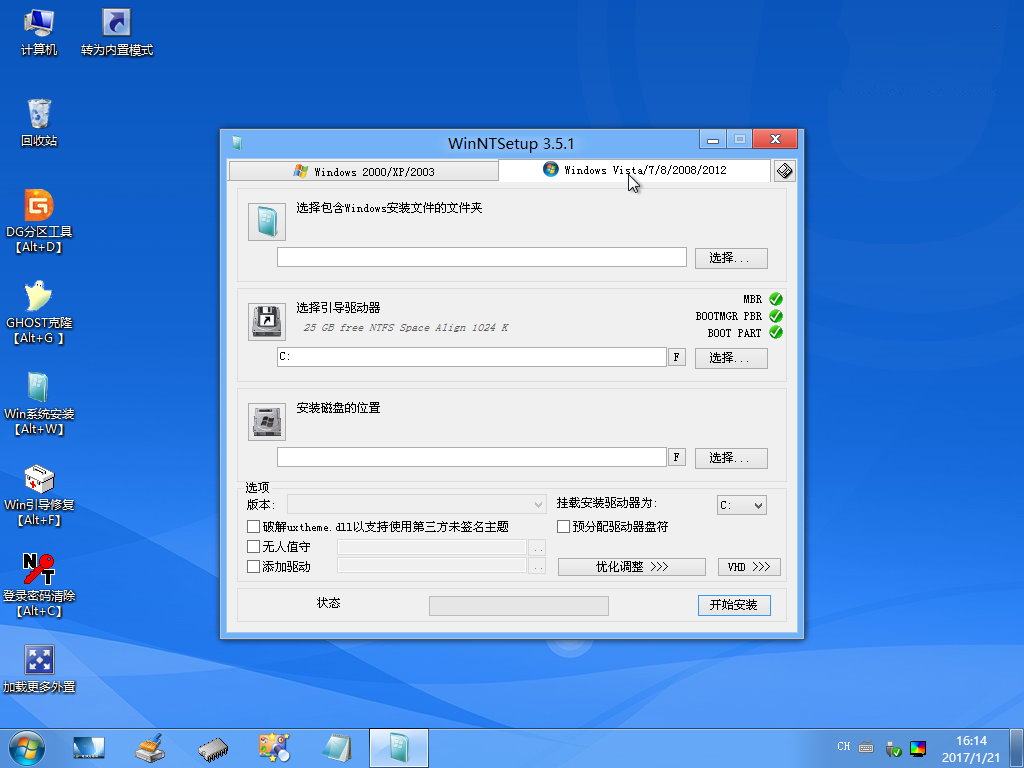Open the 版本 edition dropdown

(417, 504)
